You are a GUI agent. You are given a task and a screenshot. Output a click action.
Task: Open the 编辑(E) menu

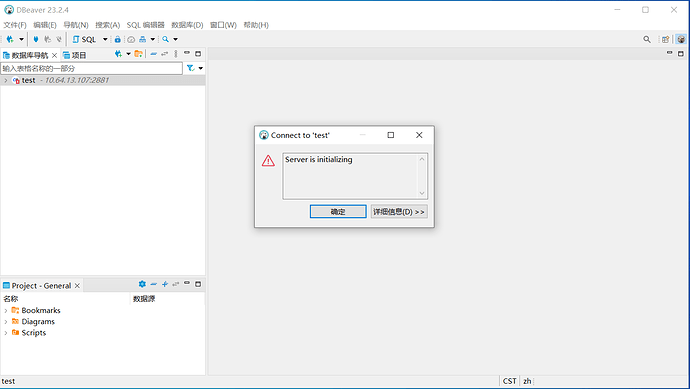[45, 25]
